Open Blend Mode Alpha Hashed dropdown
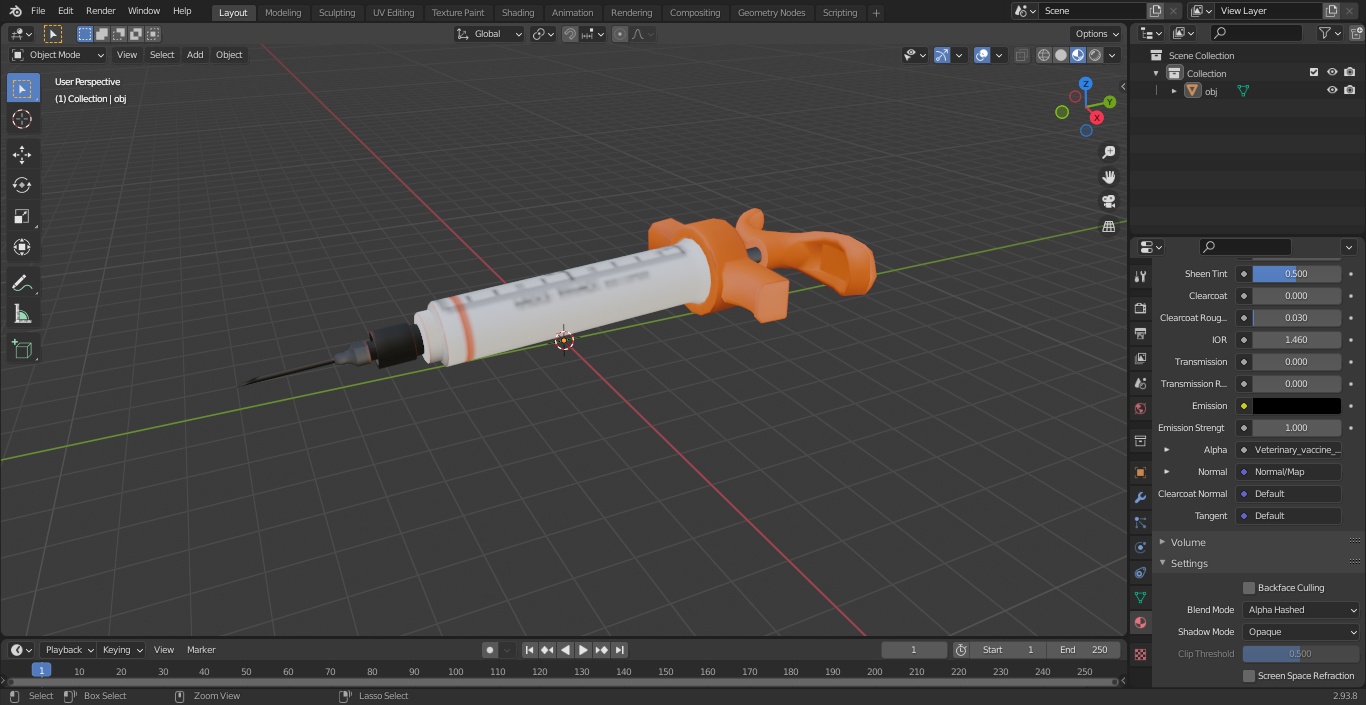Image resolution: width=1366 pixels, height=705 pixels. (x=1301, y=610)
